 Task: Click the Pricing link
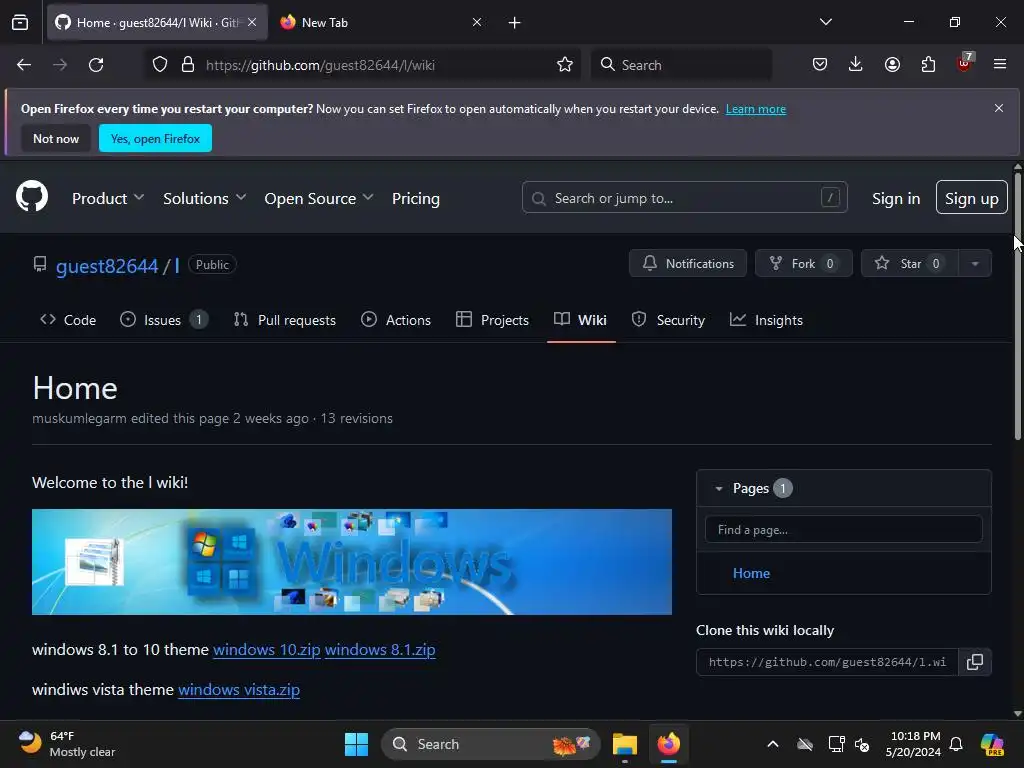[x=416, y=199]
